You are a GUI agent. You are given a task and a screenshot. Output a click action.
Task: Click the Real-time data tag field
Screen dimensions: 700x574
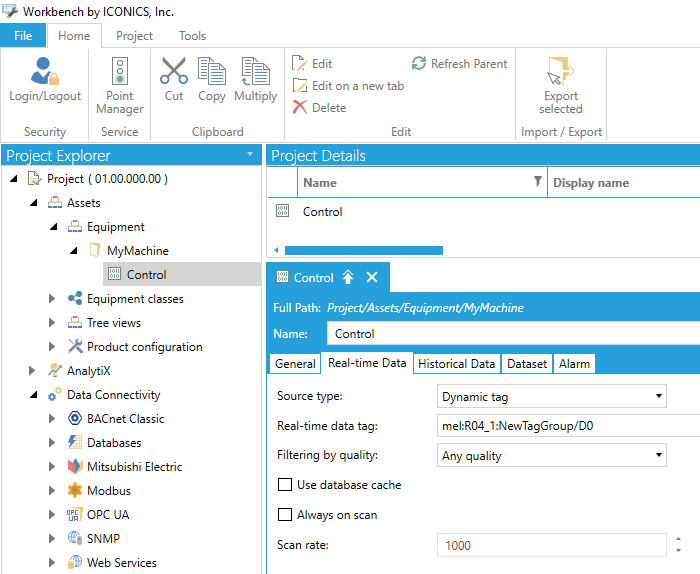(568, 425)
